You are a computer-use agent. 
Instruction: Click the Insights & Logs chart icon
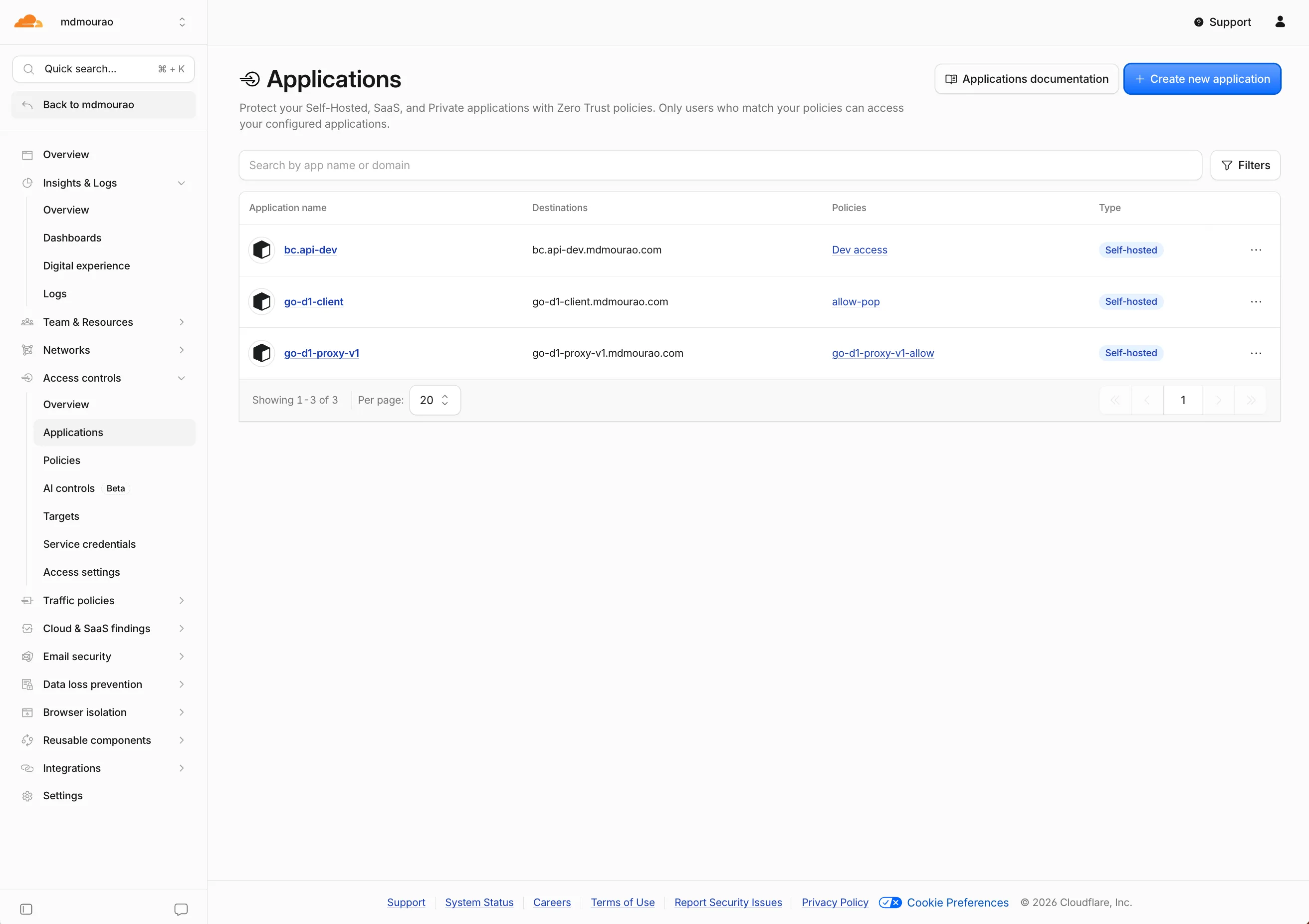27,183
